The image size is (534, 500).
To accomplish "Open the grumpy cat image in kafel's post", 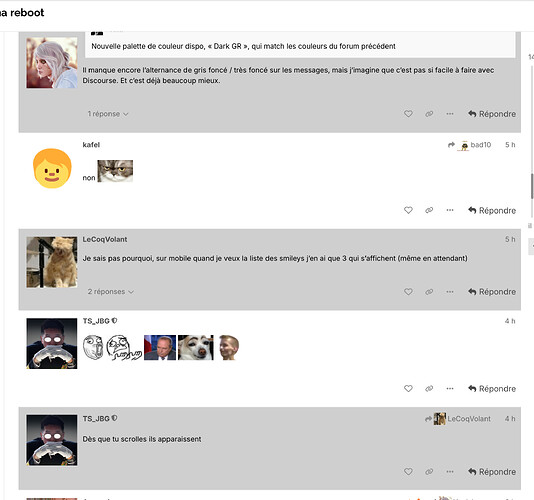I will tap(115, 171).
